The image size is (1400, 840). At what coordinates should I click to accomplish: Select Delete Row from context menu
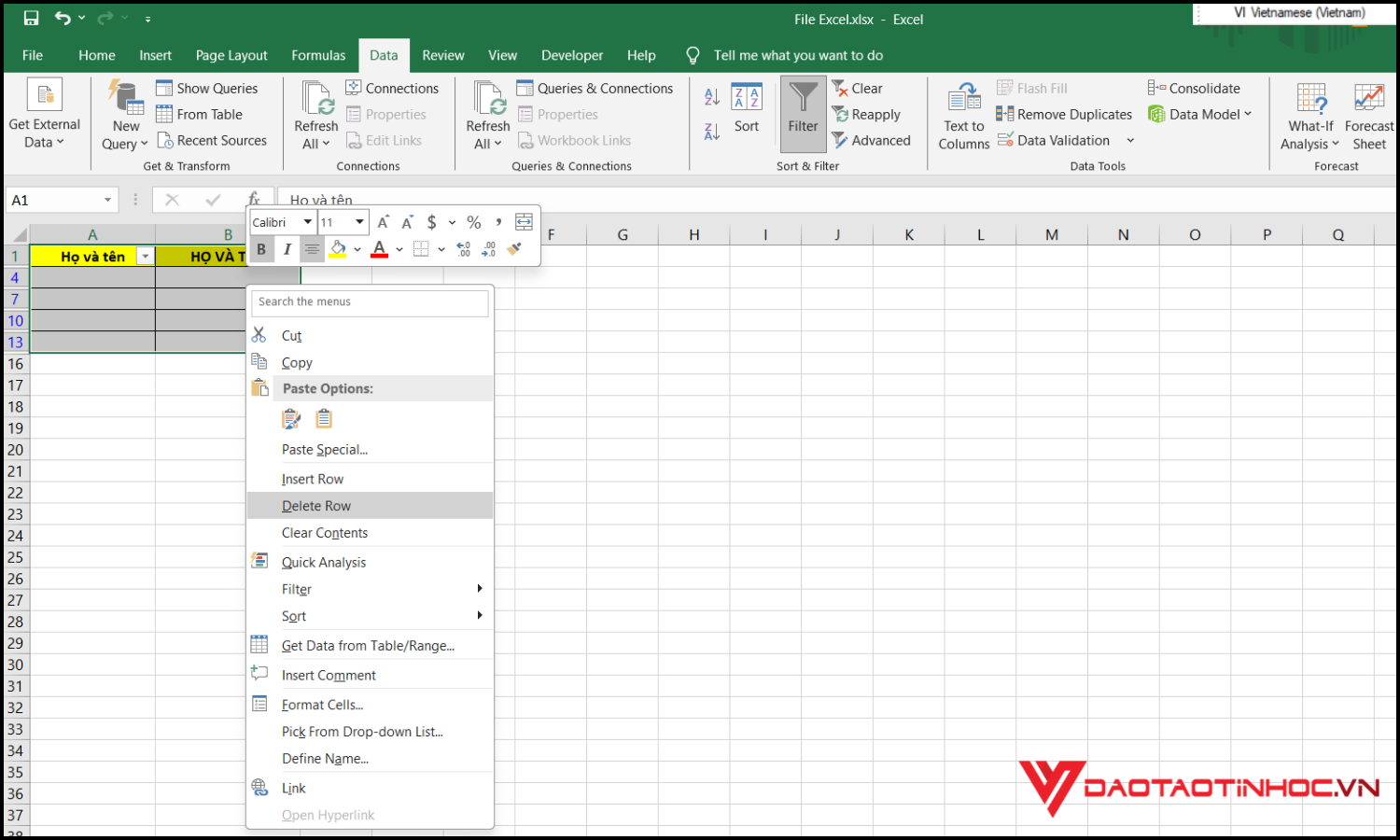point(316,506)
